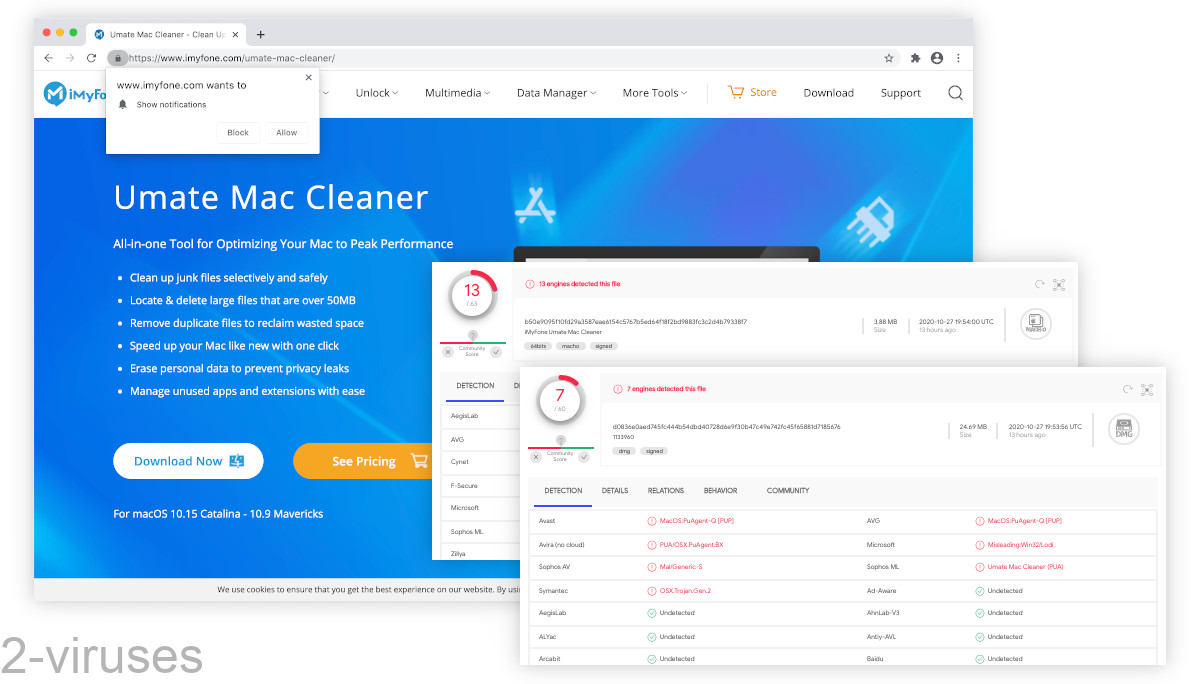This screenshot has height=684, width=1200.
Task: Click the dmg tag
Action: click(x=624, y=451)
